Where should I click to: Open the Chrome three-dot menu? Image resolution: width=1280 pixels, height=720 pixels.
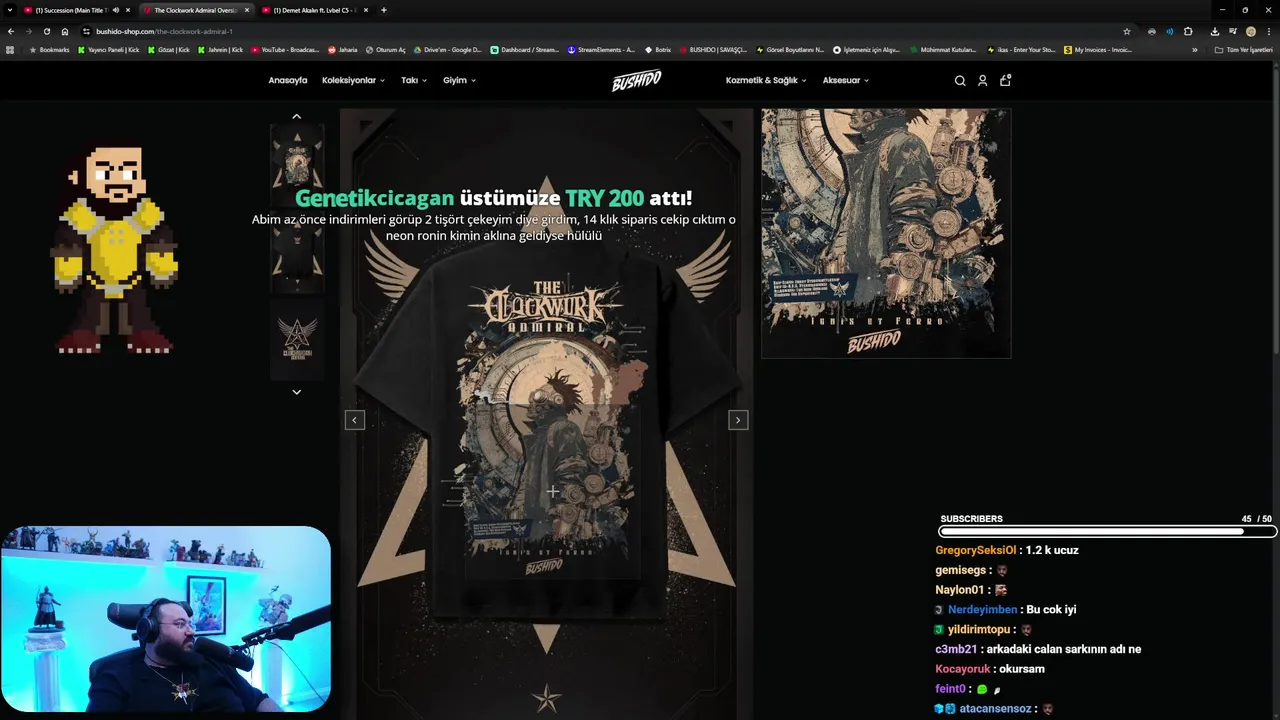pyautogui.click(x=1268, y=31)
